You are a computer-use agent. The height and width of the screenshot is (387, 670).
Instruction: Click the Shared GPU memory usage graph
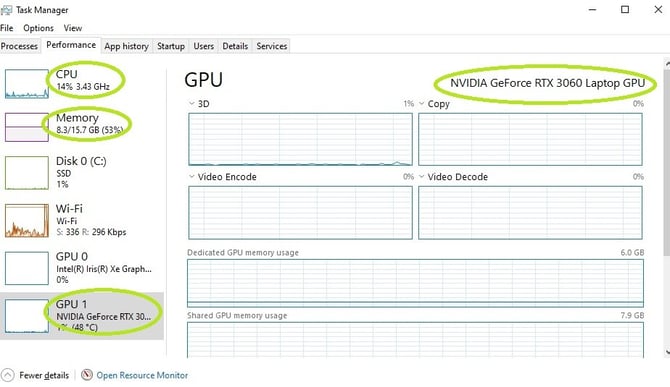tap(415, 340)
